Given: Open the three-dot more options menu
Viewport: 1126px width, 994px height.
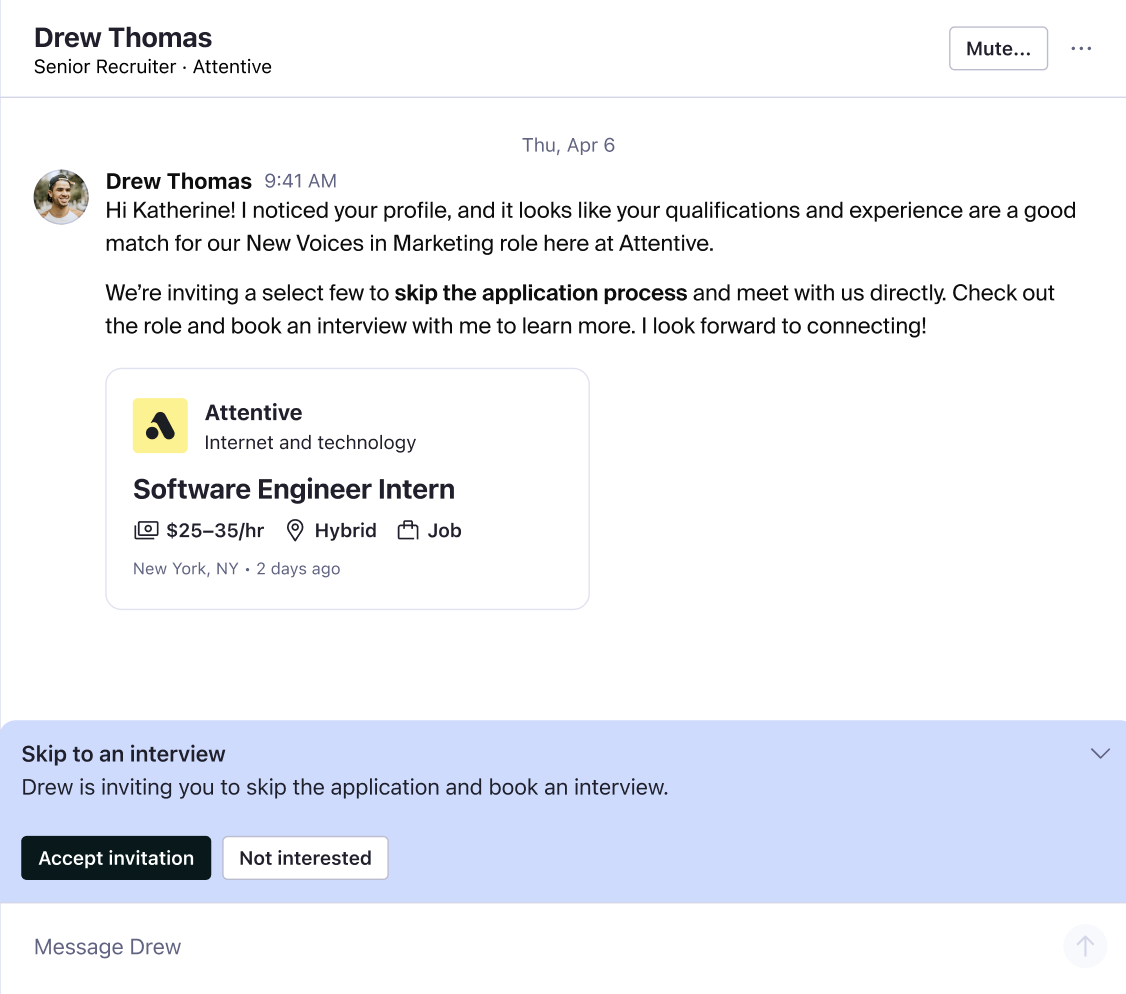Looking at the screenshot, I should pyautogui.click(x=1081, y=48).
